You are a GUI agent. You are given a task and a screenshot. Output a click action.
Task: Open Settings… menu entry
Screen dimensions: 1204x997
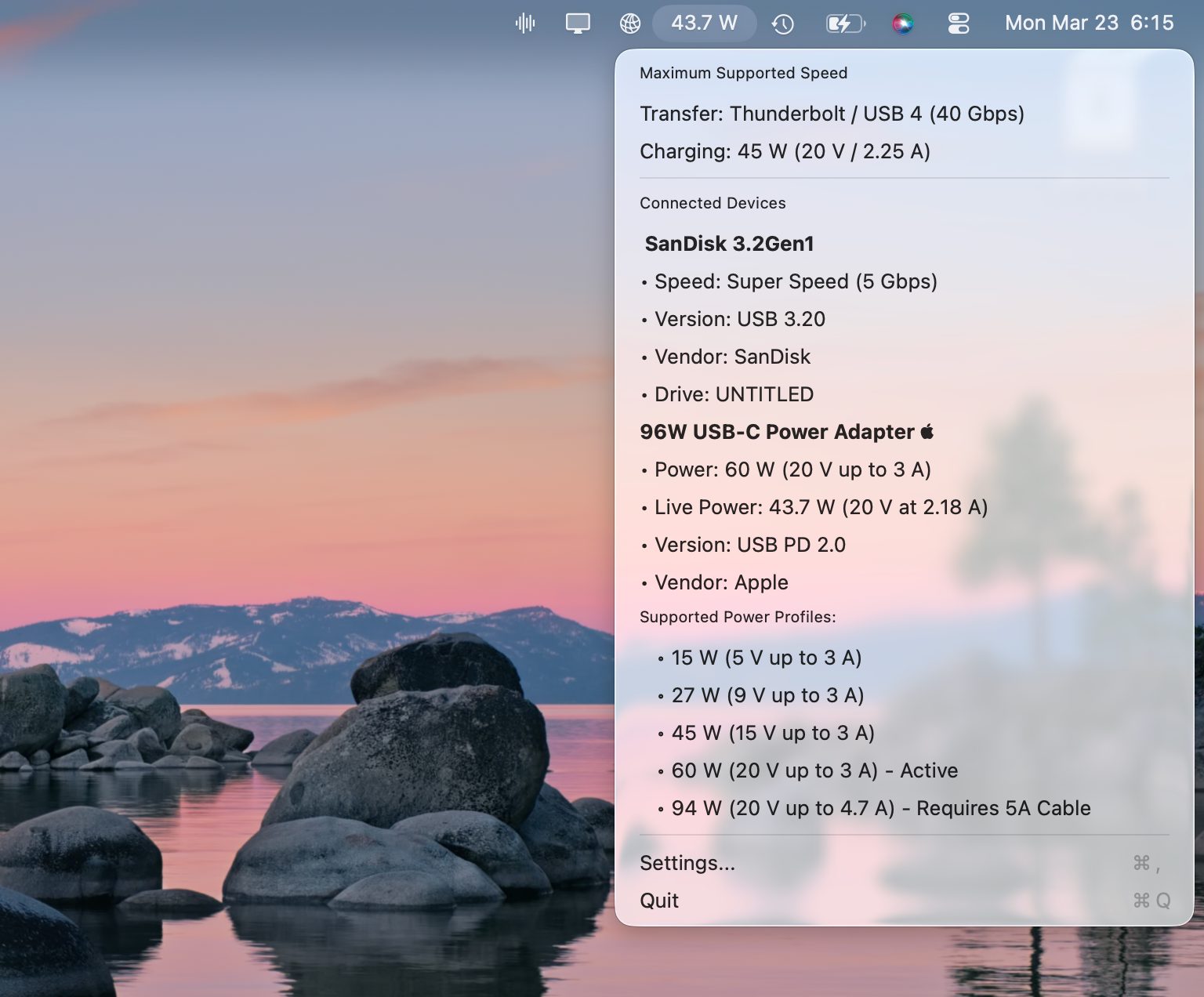pyautogui.click(x=904, y=863)
